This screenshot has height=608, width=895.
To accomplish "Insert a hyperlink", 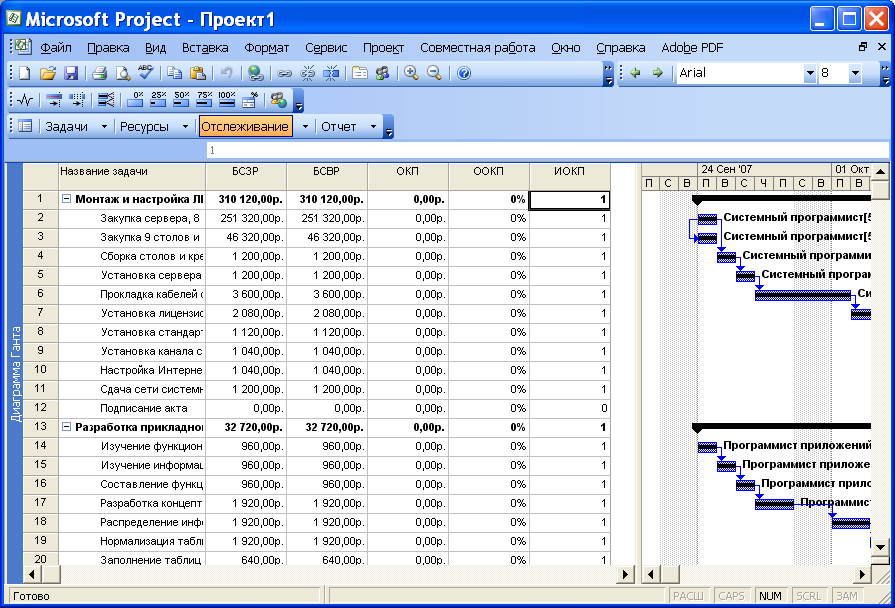I will (255, 73).
